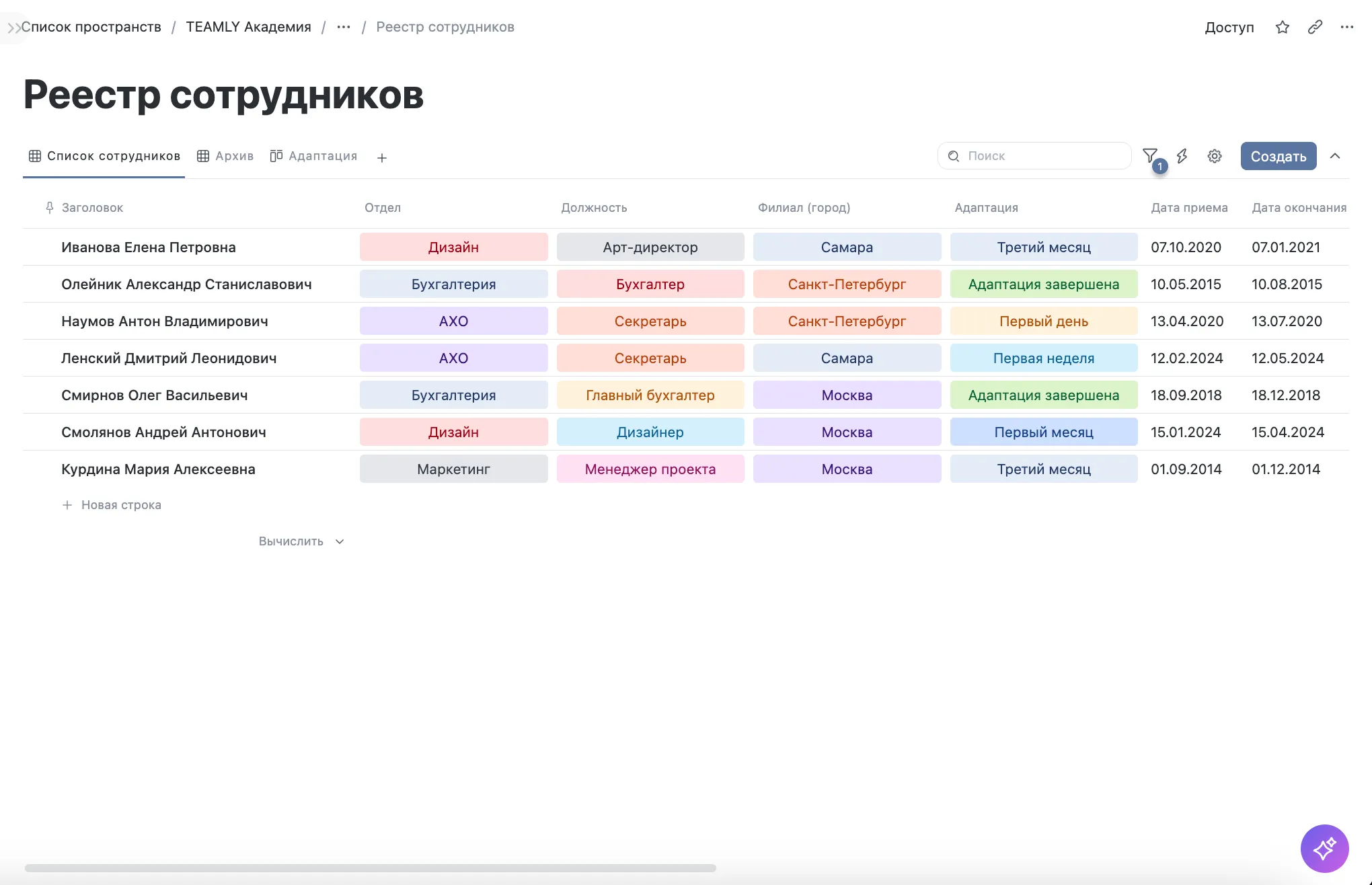Viewport: 1372px width, 885px height.
Task: Open Смирнов Олег Васильевич record
Action: click(155, 395)
